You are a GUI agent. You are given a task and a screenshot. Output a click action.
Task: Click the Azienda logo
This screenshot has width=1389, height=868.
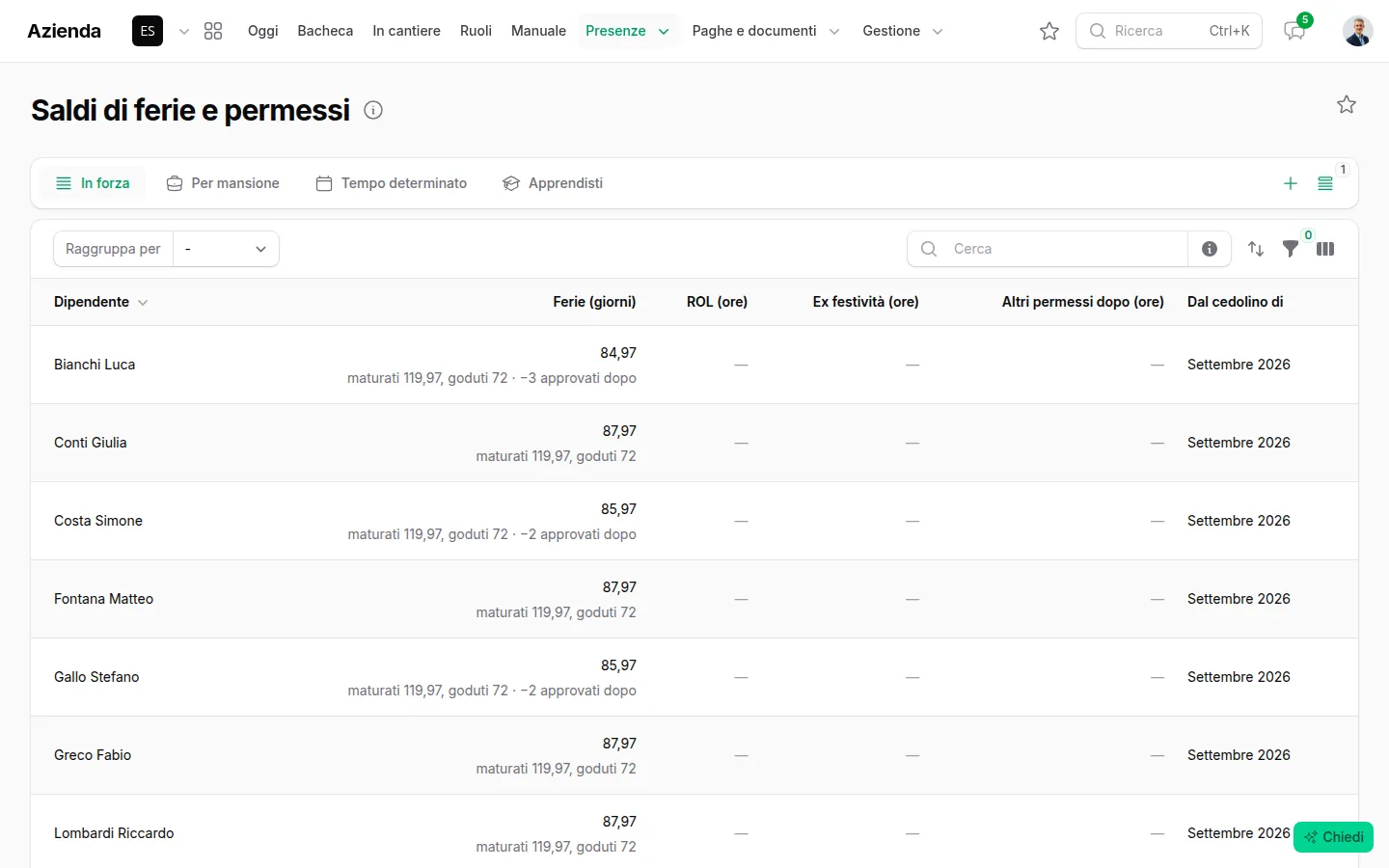coord(65,31)
